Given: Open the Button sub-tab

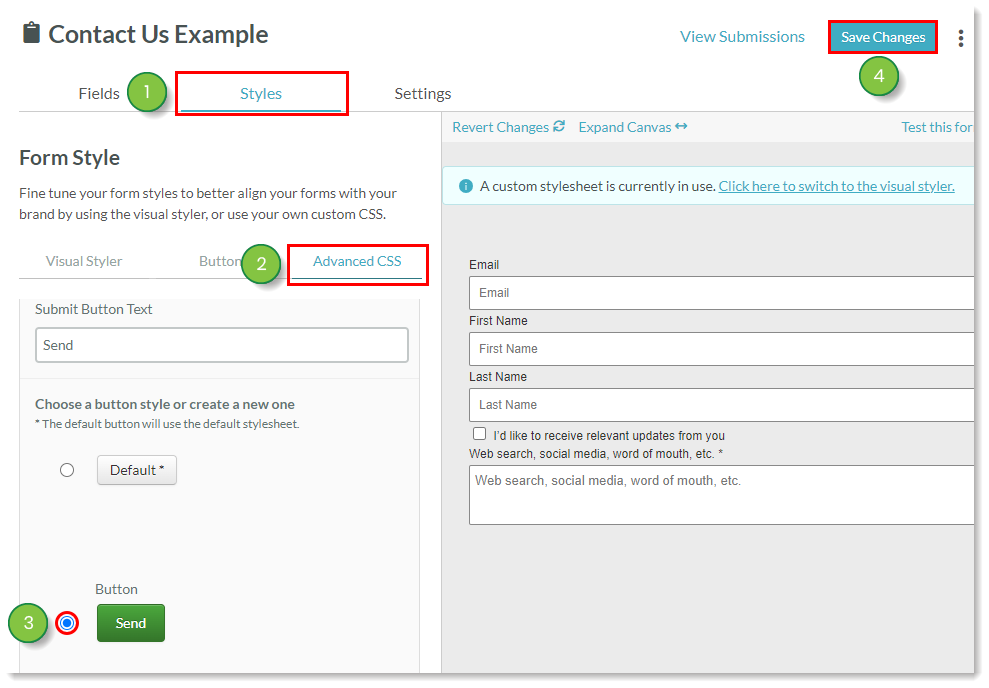Looking at the screenshot, I should (x=219, y=261).
